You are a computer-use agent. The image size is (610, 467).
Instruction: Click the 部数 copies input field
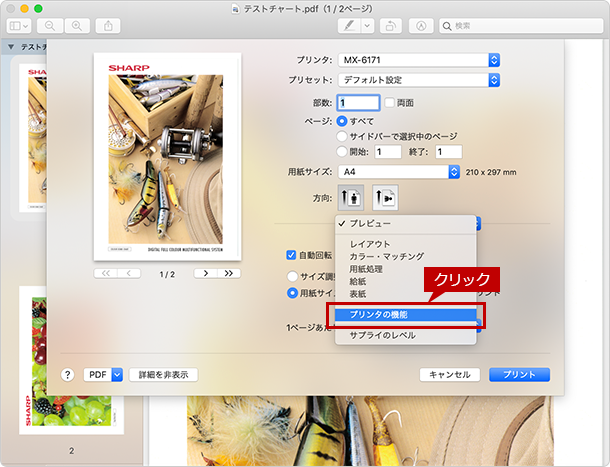coord(358,103)
